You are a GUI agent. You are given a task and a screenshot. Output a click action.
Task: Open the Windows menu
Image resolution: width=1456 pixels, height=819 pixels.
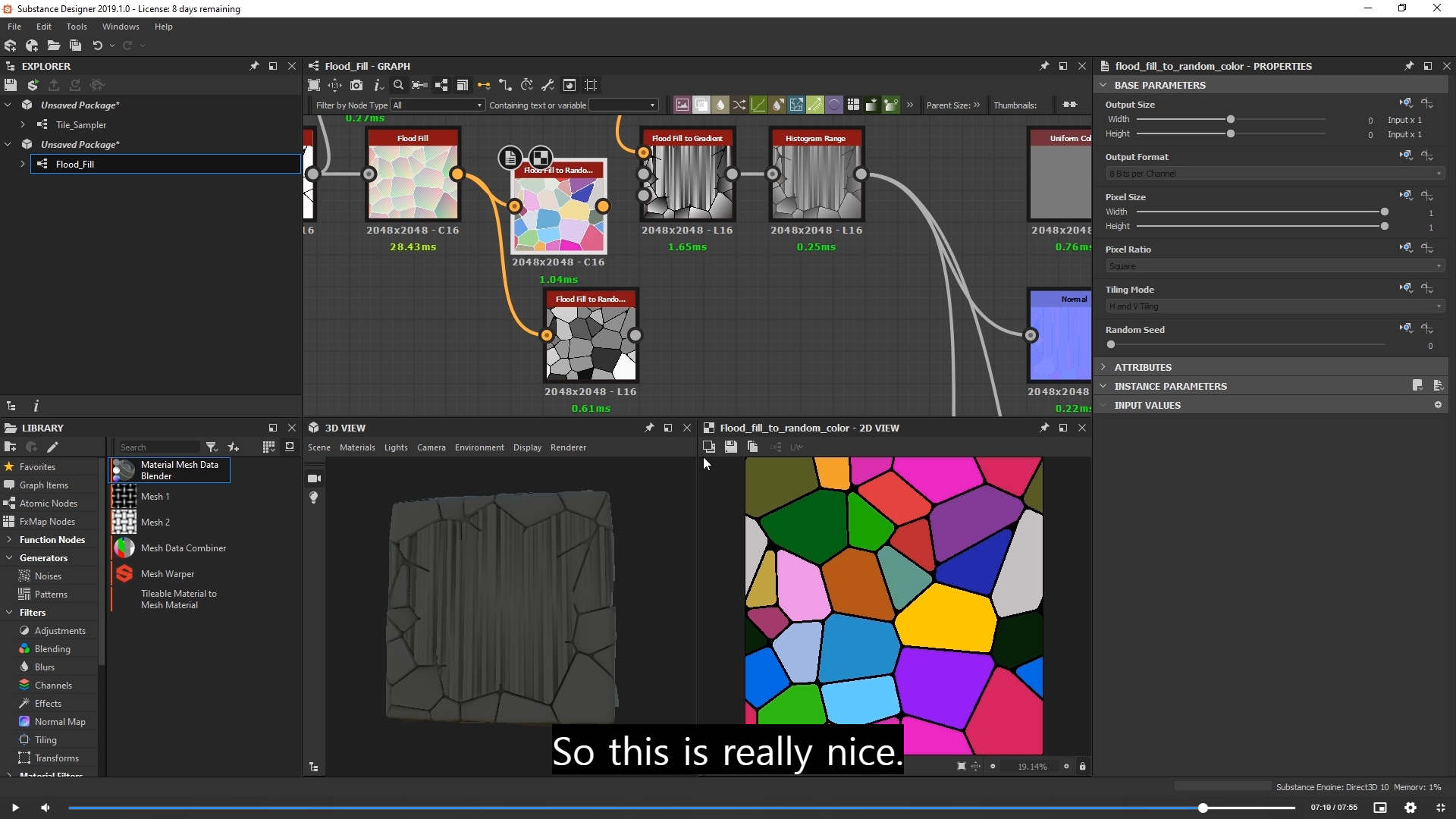tap(121, 27)
